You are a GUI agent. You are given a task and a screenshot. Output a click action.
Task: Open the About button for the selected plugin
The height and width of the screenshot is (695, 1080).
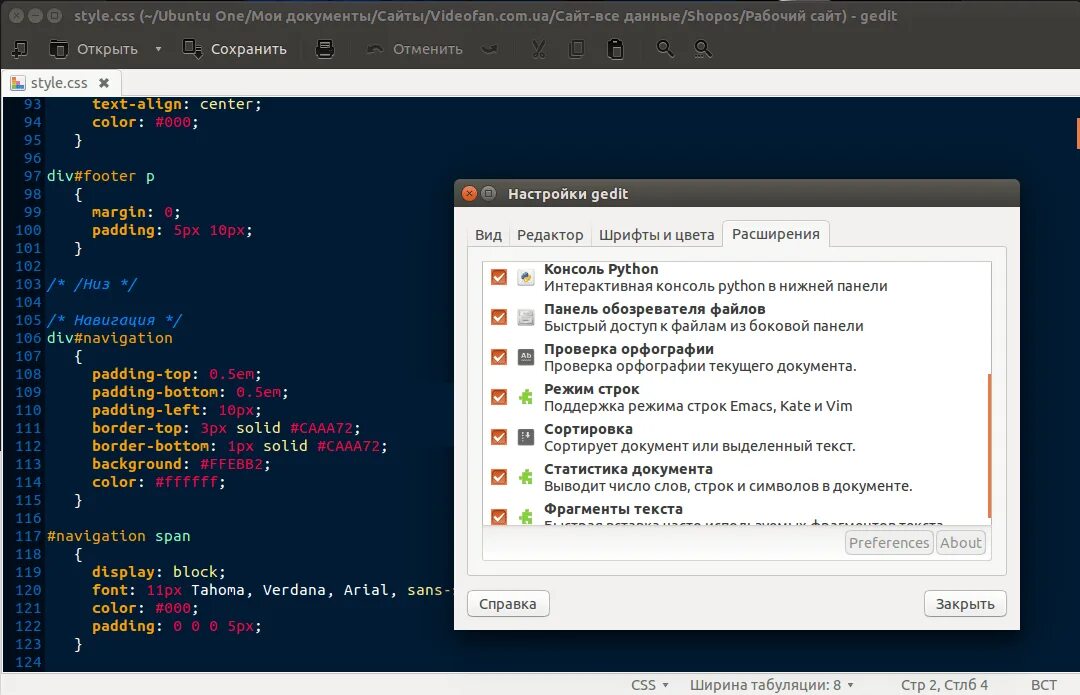pyautogui.click(x=960, y=542)
